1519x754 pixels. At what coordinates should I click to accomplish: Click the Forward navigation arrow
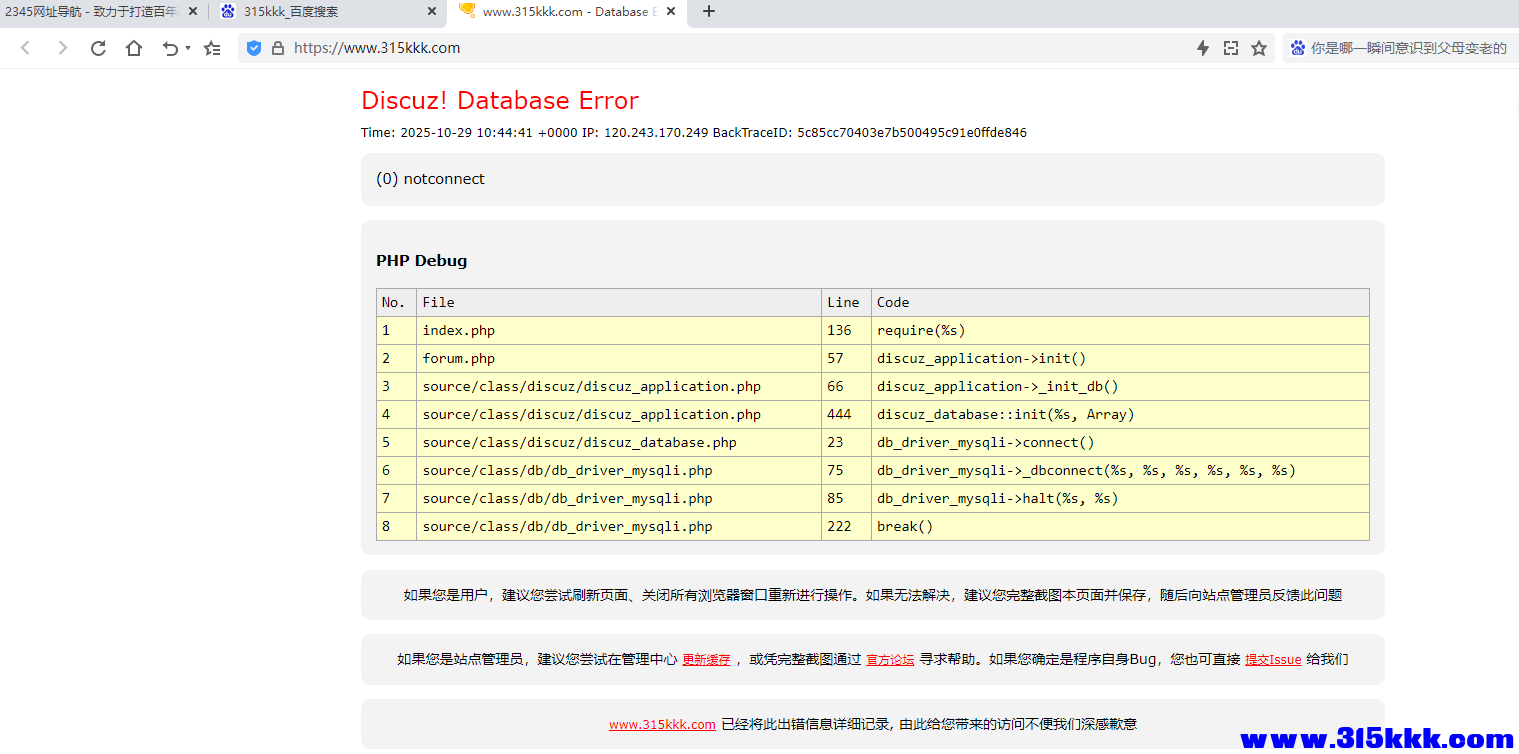pos(61,47)
